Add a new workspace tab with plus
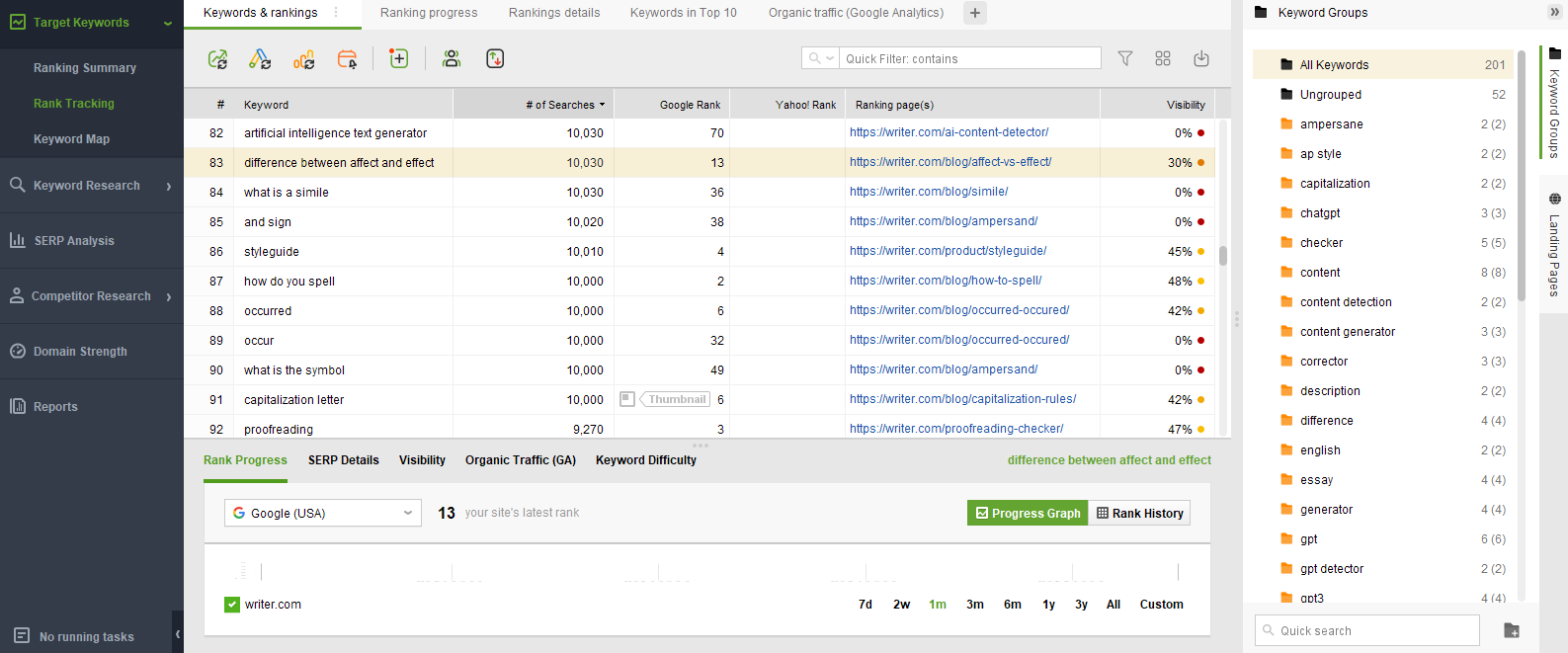This screenshot has height=653, width=1568. (975, 13)
